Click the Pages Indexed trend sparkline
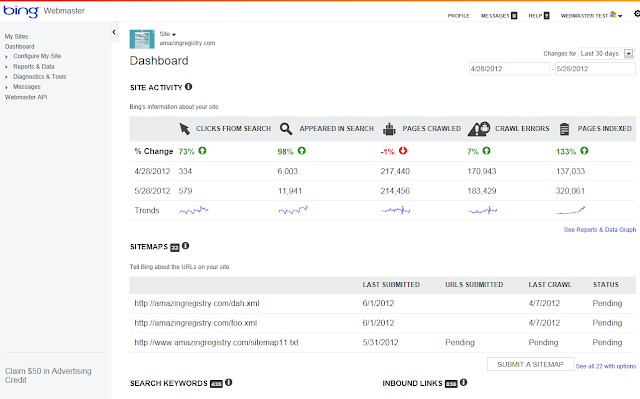The width and height of the screenshot is (640, 399). click(x=571, y=211)
